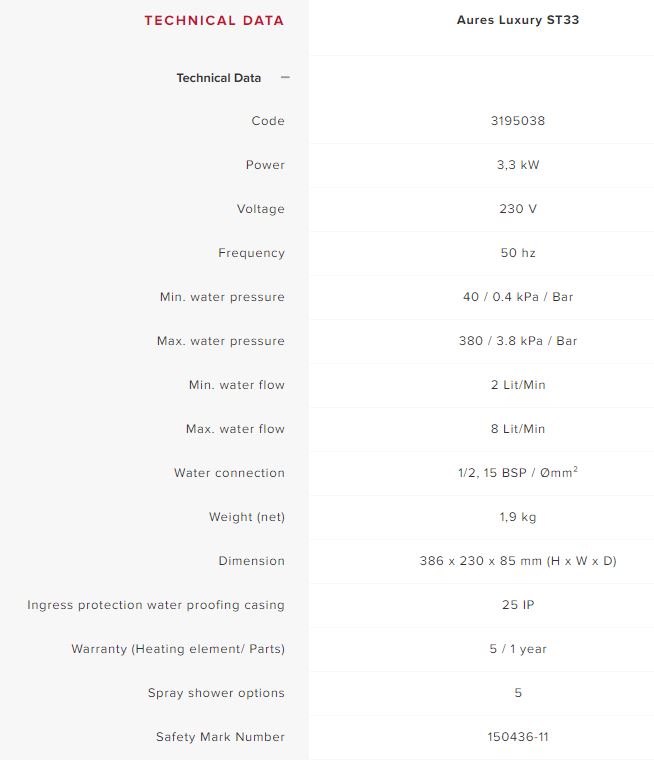
Task: Click the Frequency row label
Action: 251,253
